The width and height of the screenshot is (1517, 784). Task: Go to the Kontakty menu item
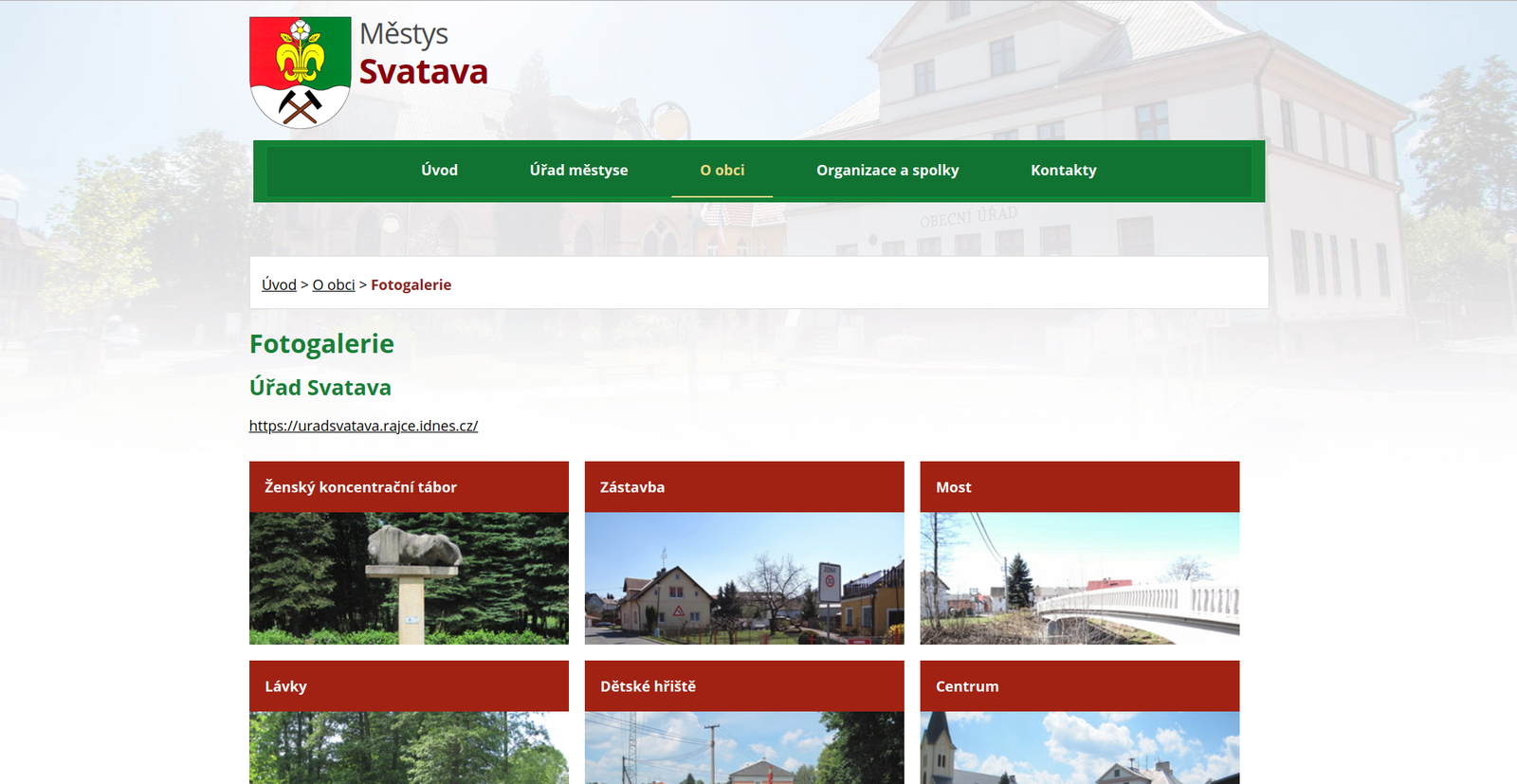[x=1063, y=171]
